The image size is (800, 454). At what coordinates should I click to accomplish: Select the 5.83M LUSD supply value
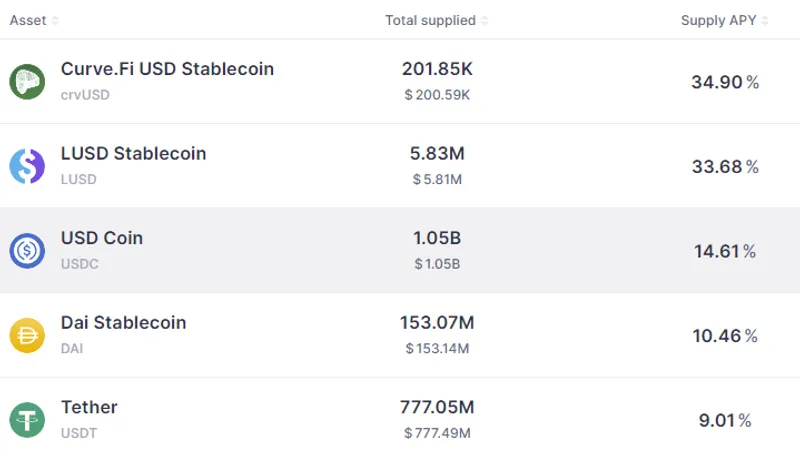(x=437, y=154)
